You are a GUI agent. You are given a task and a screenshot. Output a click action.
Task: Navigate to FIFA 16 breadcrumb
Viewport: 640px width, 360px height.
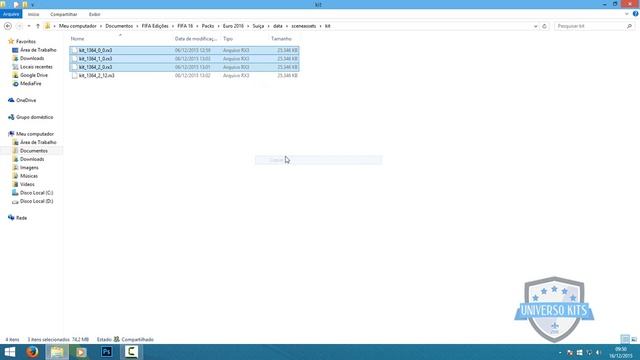pos(185,26)
